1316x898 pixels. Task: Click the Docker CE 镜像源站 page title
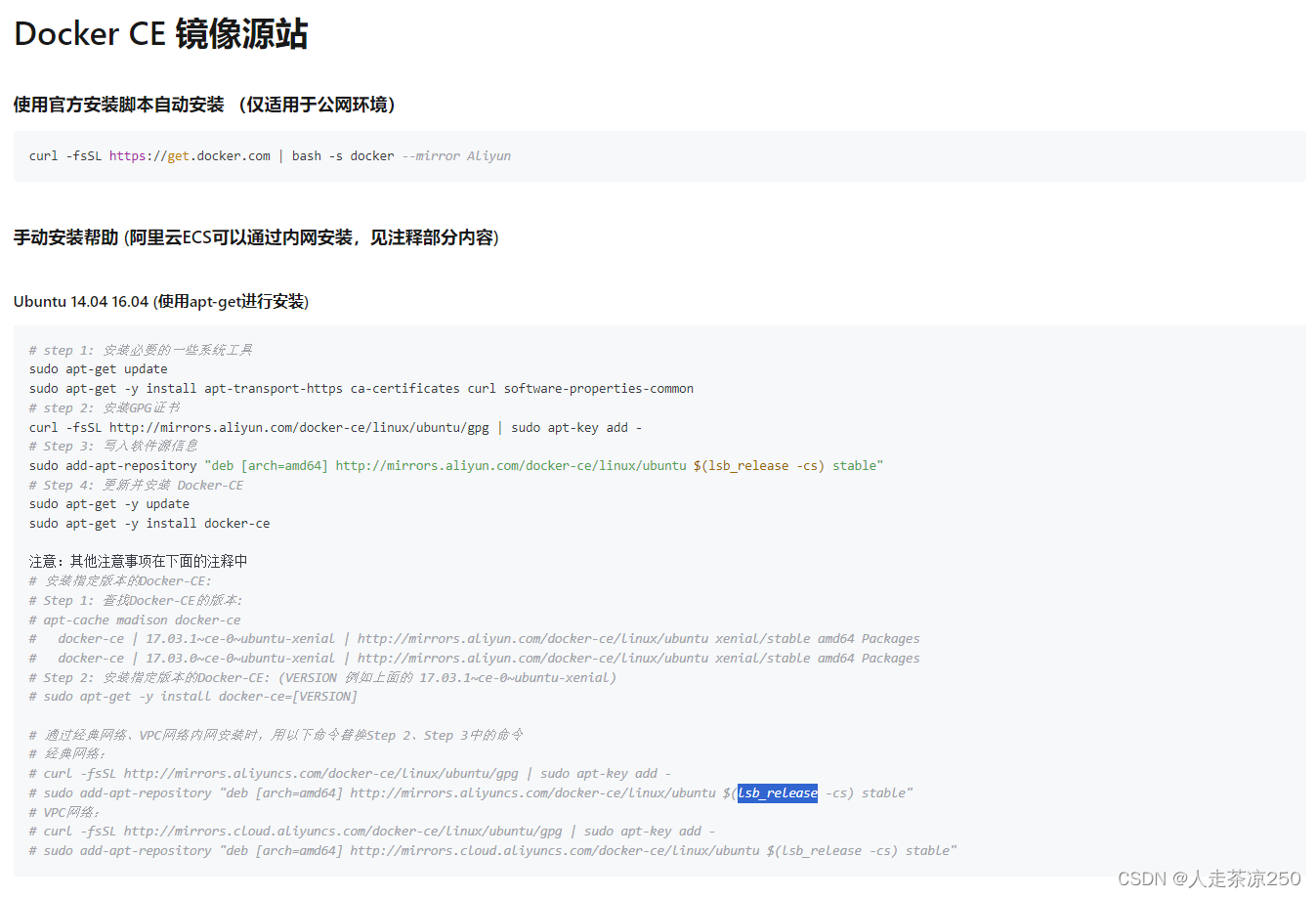[x=161, y=33]
